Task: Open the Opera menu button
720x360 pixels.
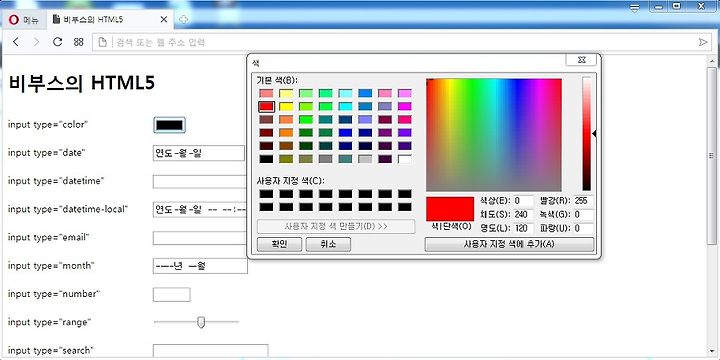Action: tap(23, 19)
